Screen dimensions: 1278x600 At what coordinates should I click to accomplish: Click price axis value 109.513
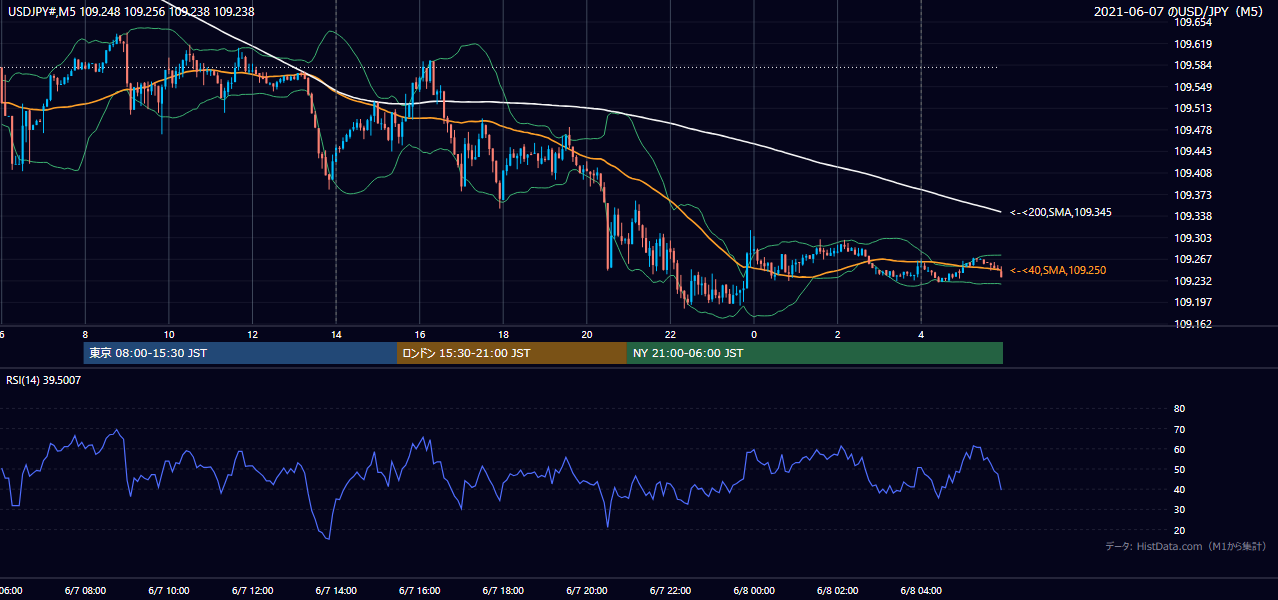[1194, 108]
